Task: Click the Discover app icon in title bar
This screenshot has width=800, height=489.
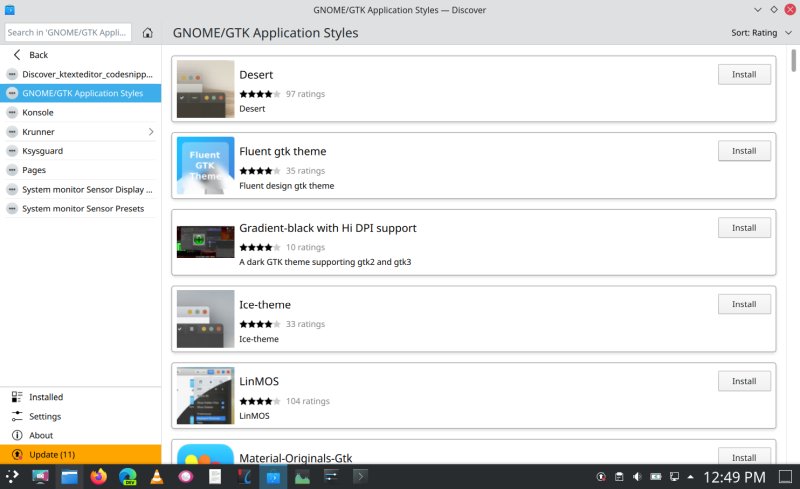Action: [10, 10]
